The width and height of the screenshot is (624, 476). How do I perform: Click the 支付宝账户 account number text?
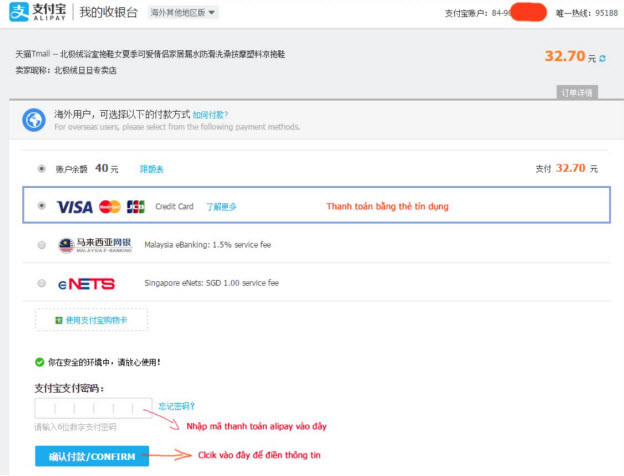pos(478,13)
